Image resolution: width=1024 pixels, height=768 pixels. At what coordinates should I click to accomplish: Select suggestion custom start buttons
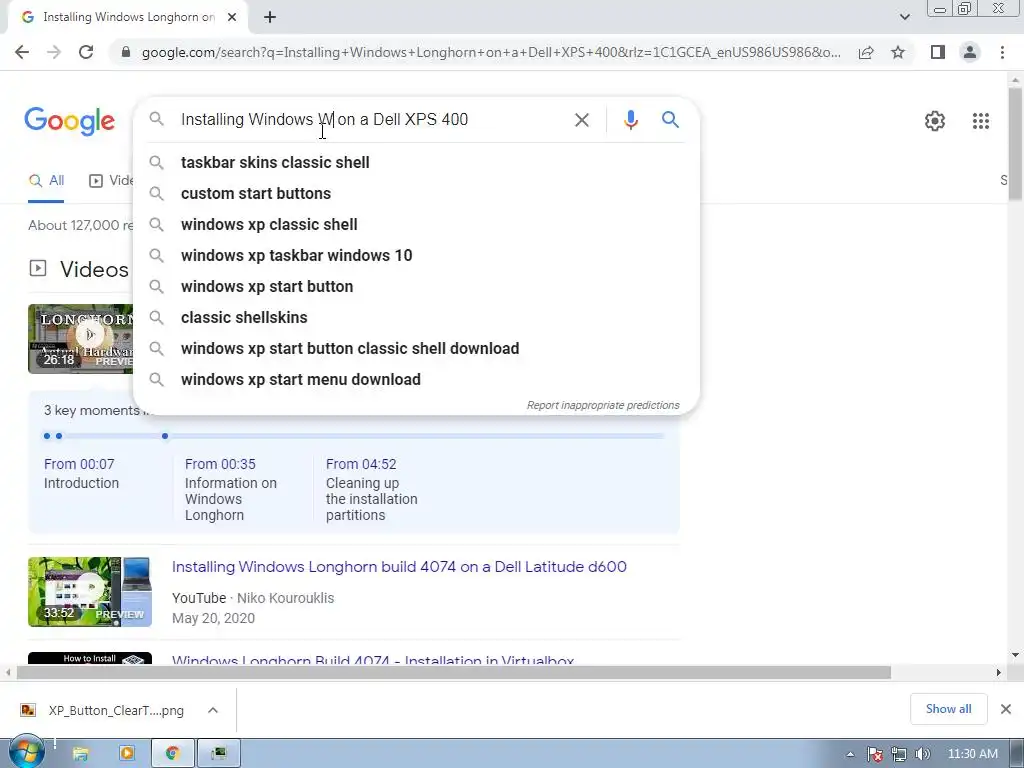pyautogui.click(x=416, y=193)
